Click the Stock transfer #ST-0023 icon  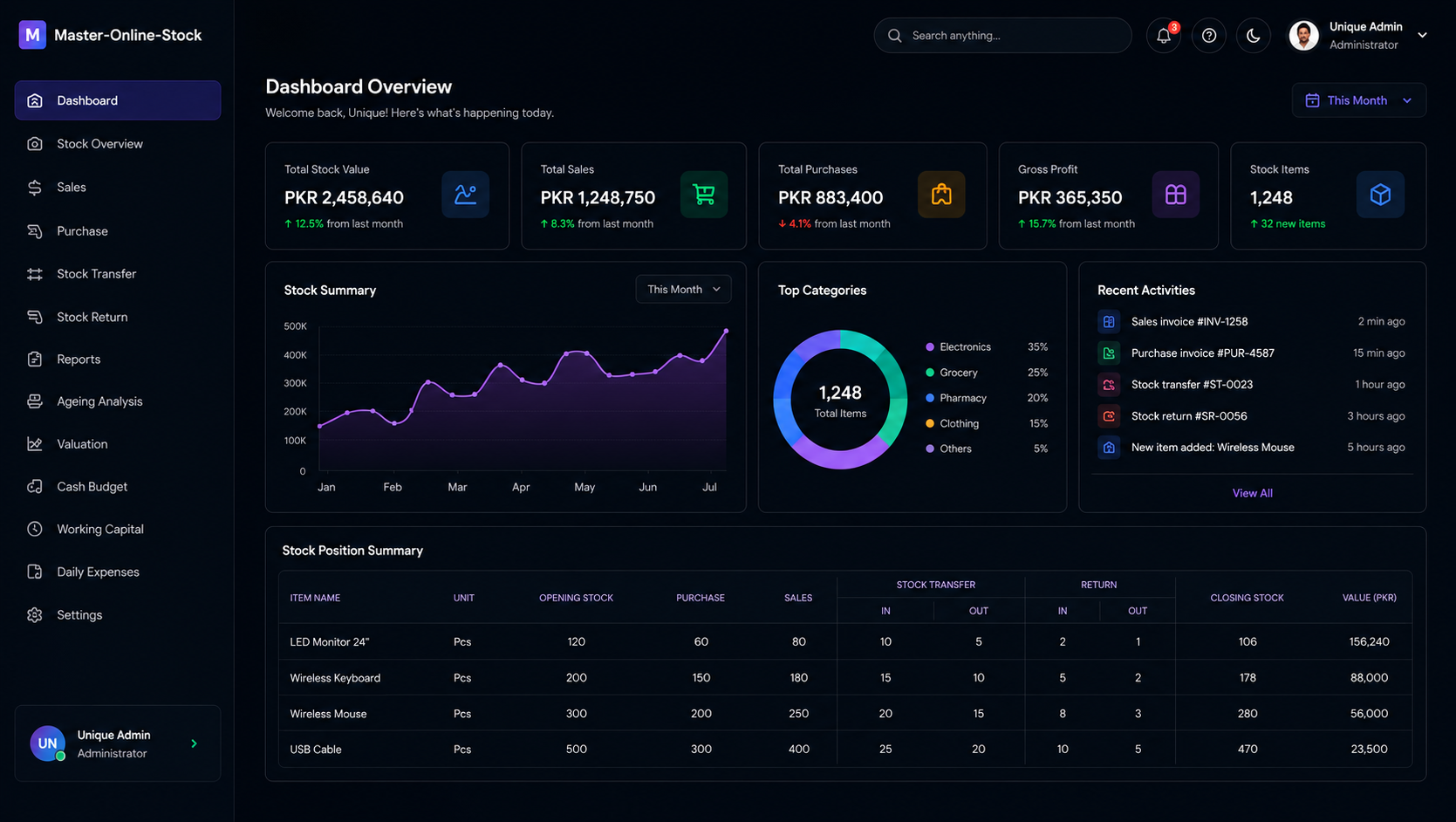point(1109,384)
